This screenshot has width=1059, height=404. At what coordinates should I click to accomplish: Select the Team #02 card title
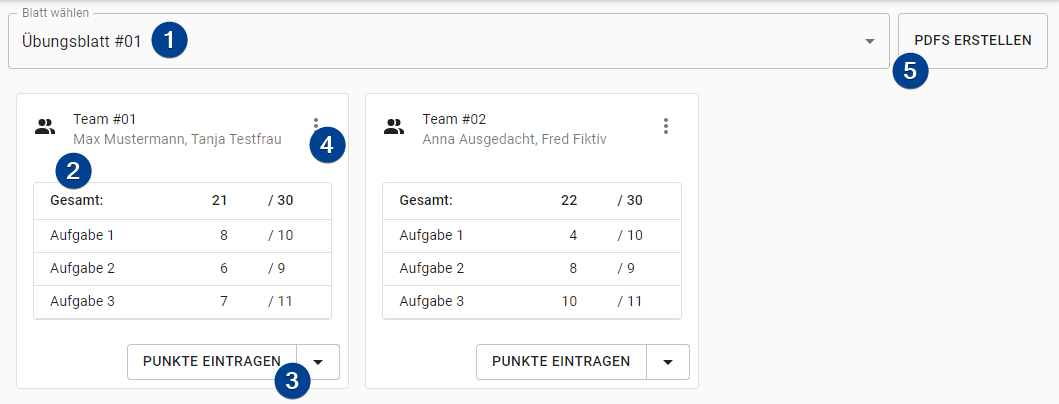click(x=454, y=120)
